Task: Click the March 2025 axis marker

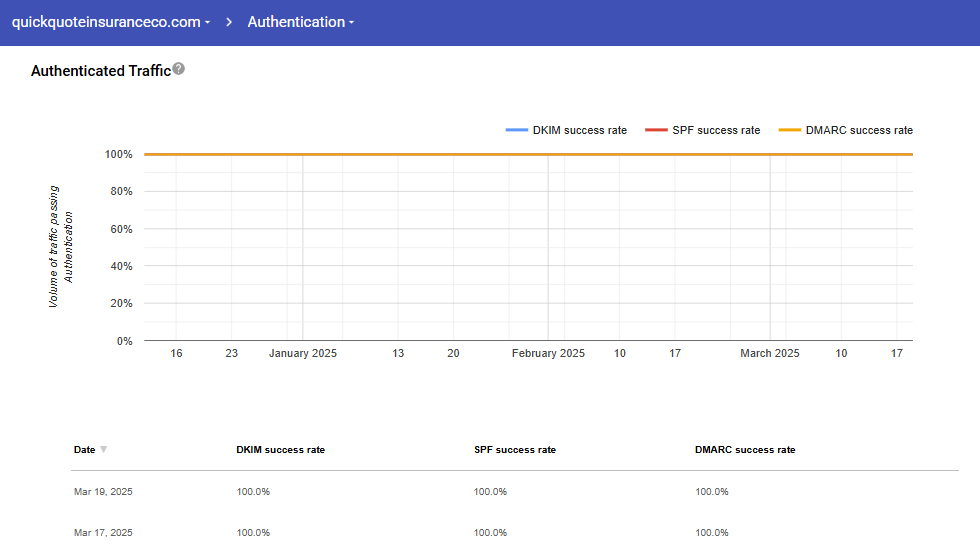Action: point(769,354)
